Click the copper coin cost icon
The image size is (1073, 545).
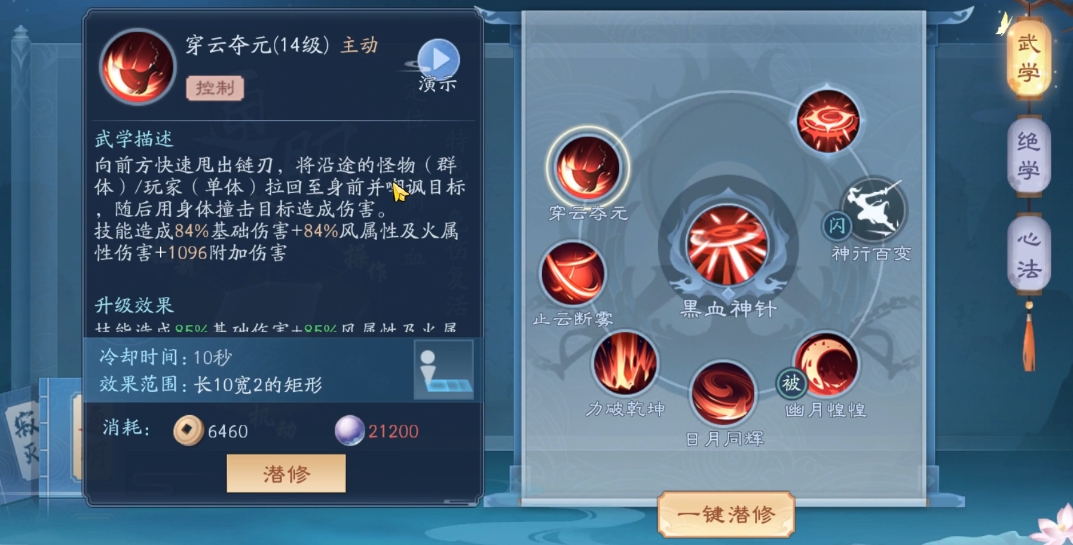tap(188, 431)
